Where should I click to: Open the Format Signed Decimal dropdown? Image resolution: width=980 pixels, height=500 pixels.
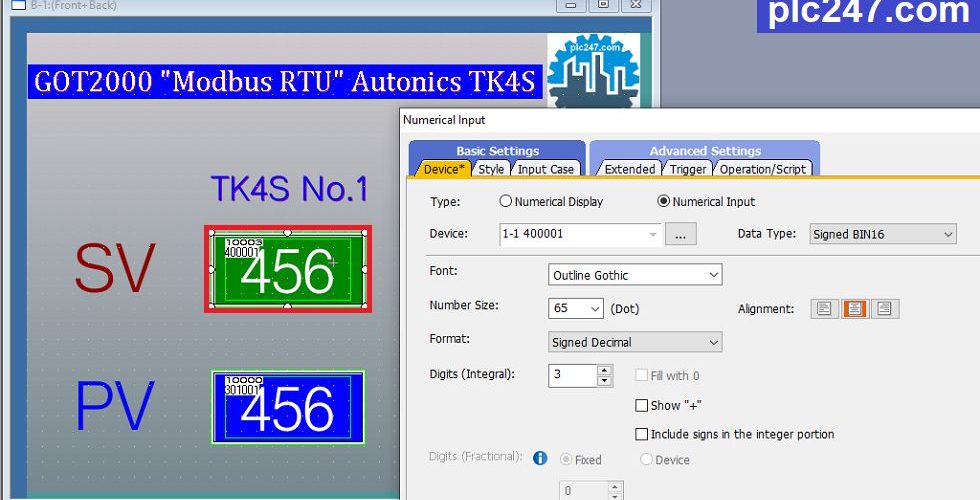[635, 342]
